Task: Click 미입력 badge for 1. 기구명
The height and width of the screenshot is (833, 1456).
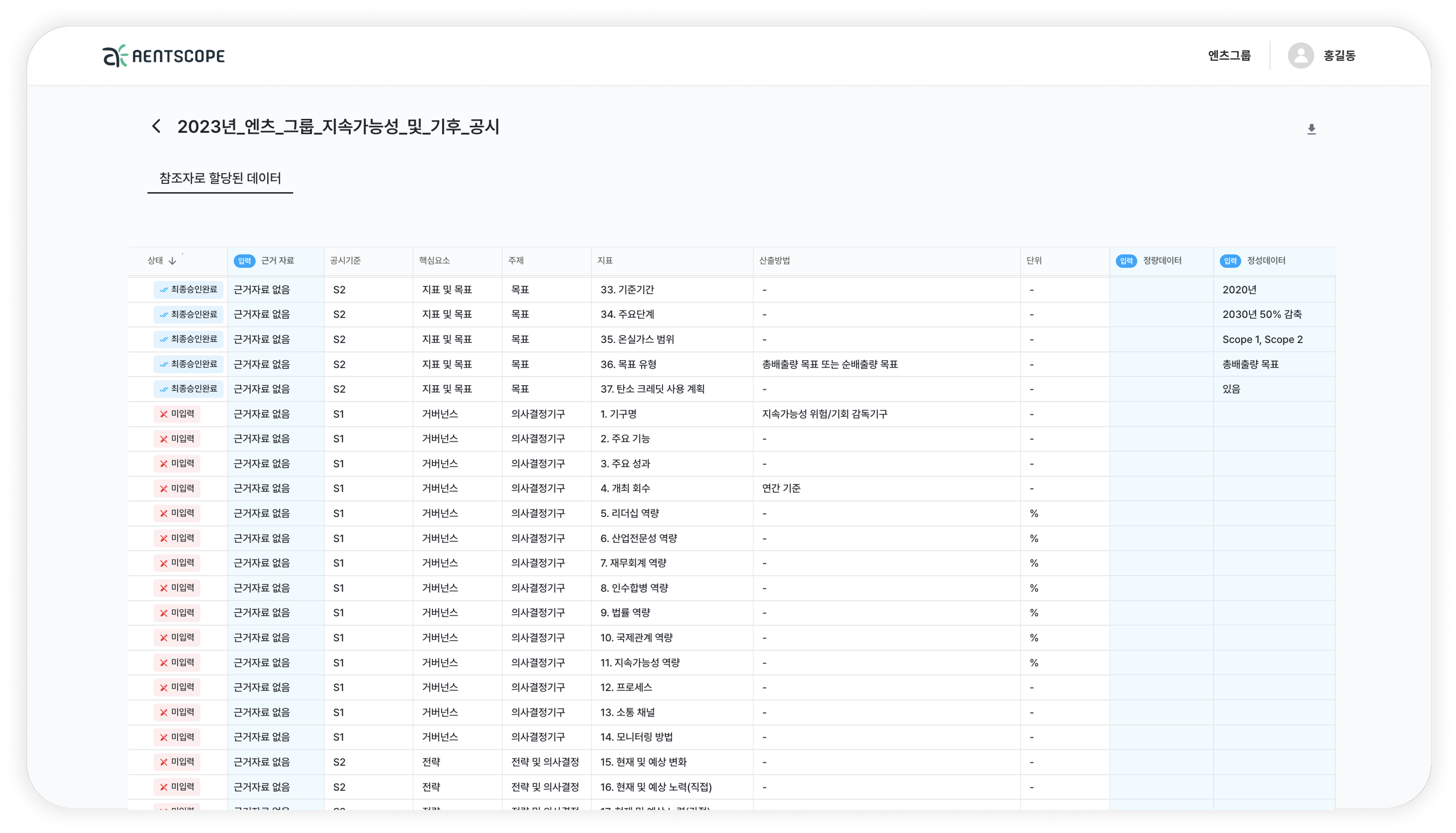Action: click(177, 414)
